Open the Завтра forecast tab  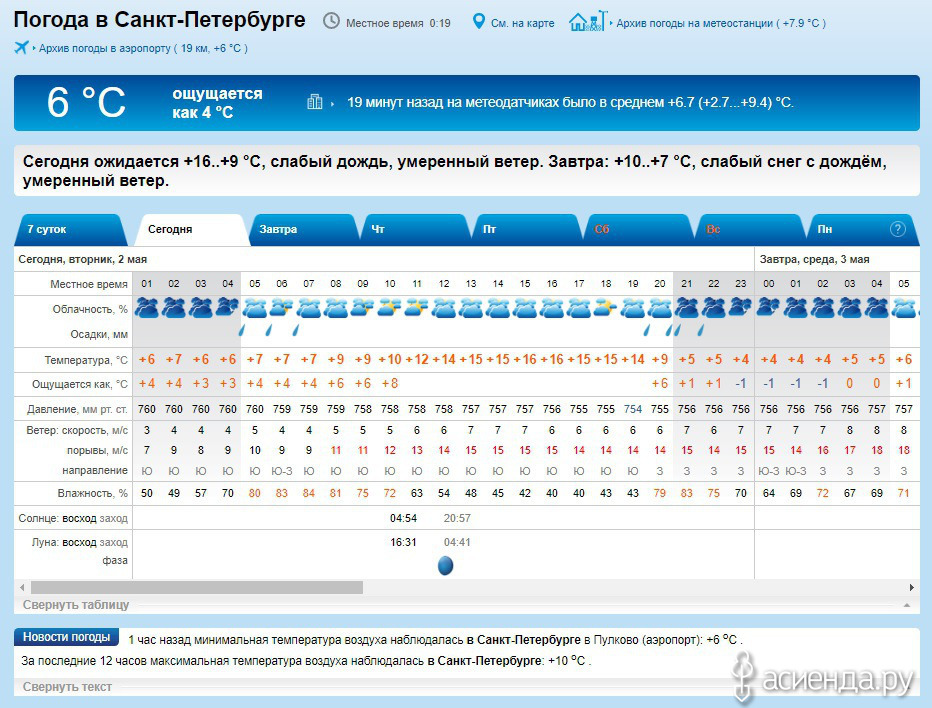point(278,229)
